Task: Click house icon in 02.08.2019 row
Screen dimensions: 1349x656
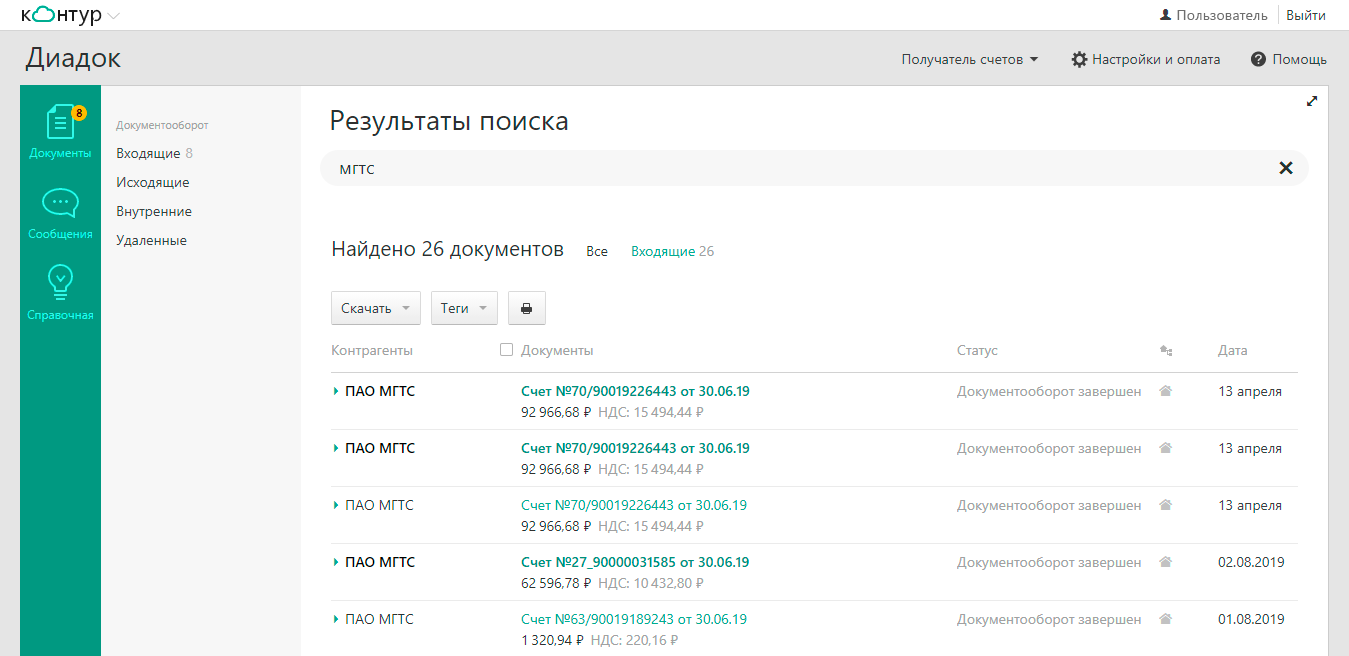Action: [1165, 562]
